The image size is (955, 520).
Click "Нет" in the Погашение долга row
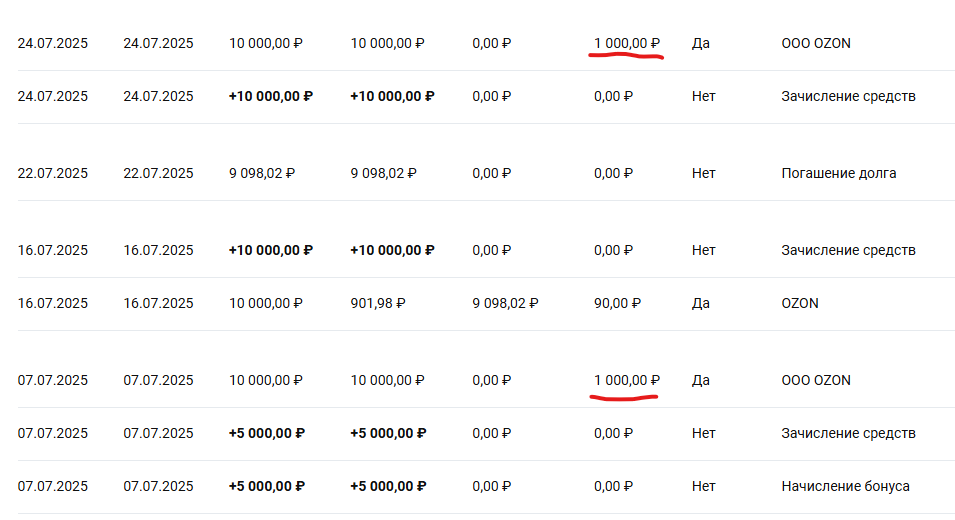(703, 173)
